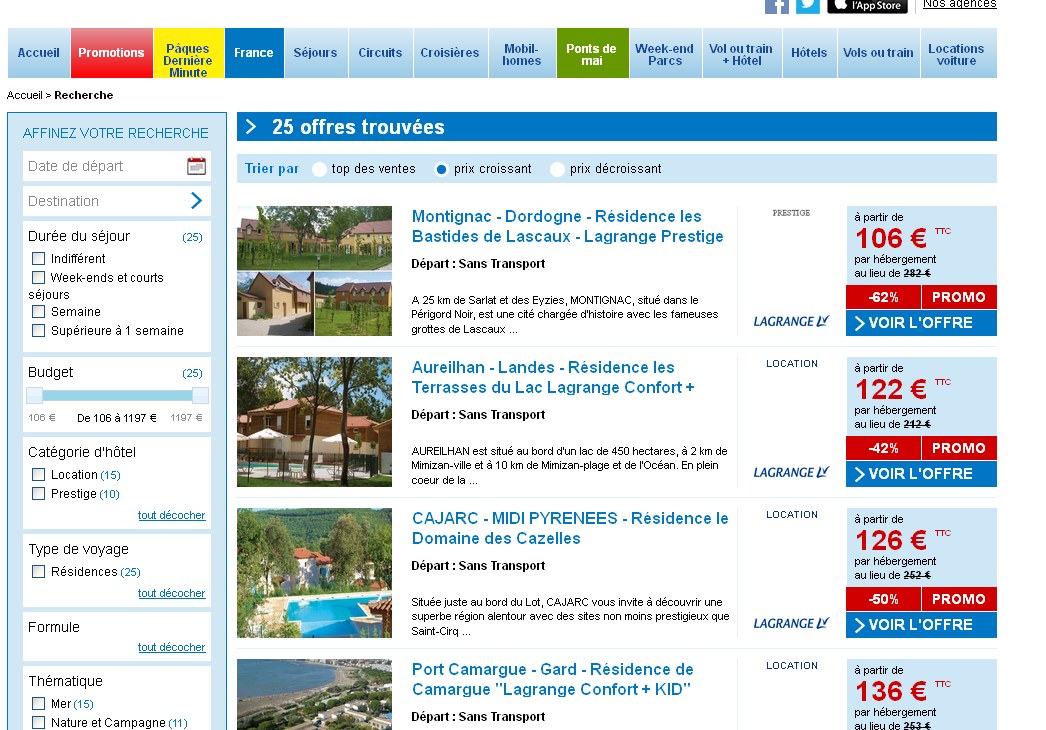Click arrow icon beside '25 offres trouvées'

coord(251,127)
